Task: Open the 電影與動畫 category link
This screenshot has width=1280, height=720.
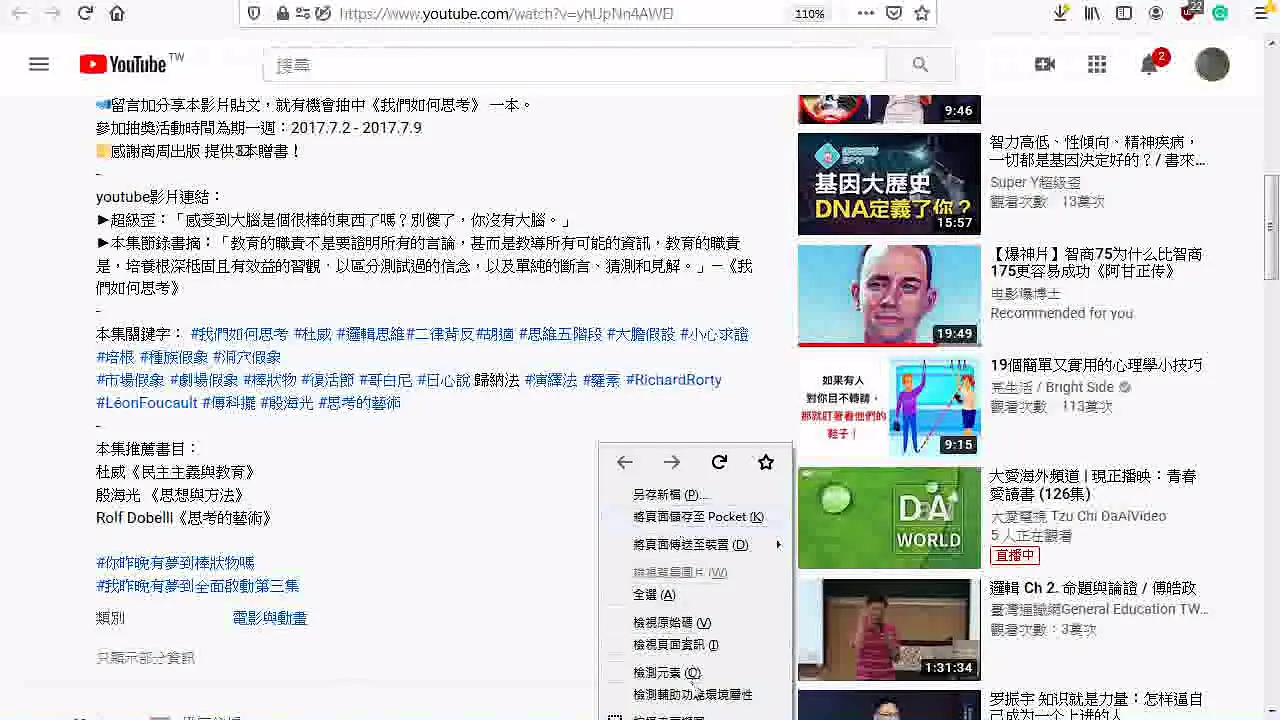Action: tap(269, 619)
